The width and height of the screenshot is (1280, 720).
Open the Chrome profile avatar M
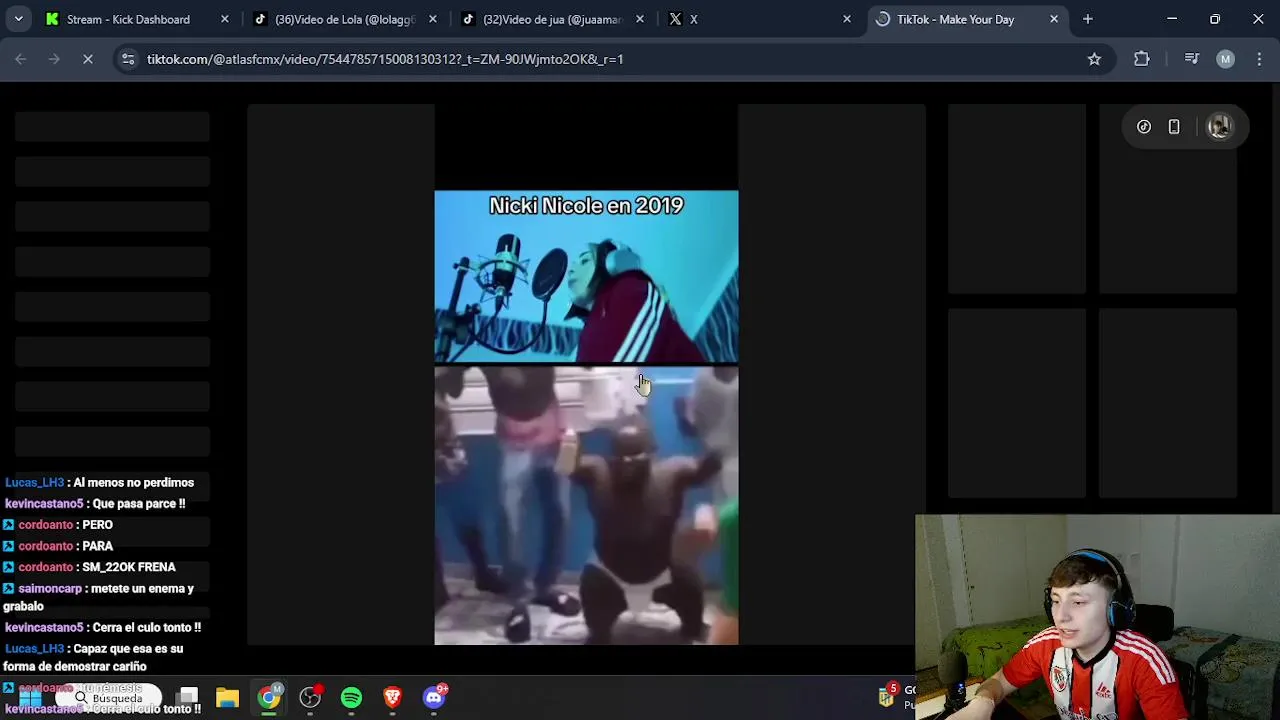[x=1225, y=59]
